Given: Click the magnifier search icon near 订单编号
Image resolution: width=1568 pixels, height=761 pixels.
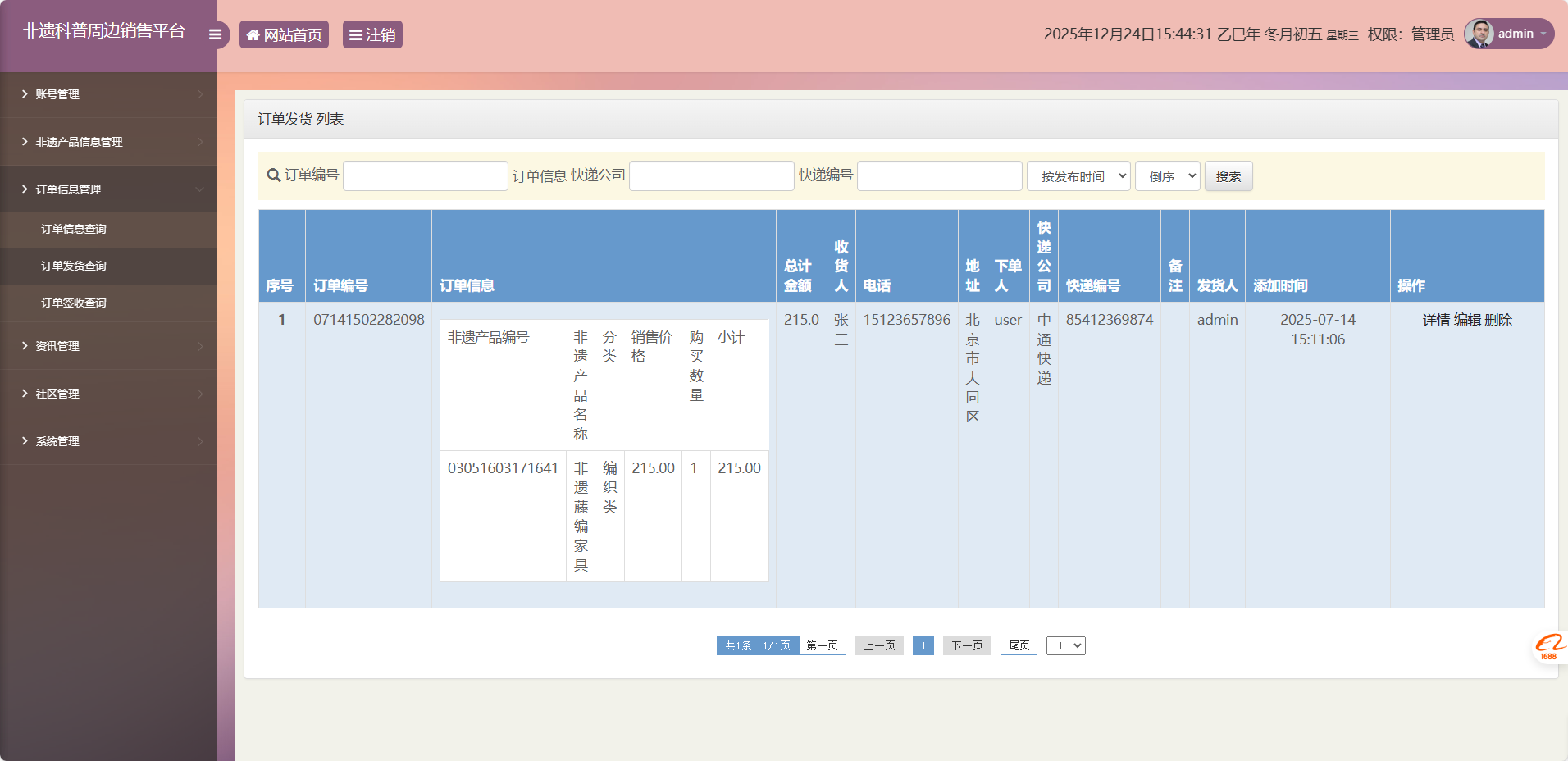Looking at the screenshot, I should 273,175.
